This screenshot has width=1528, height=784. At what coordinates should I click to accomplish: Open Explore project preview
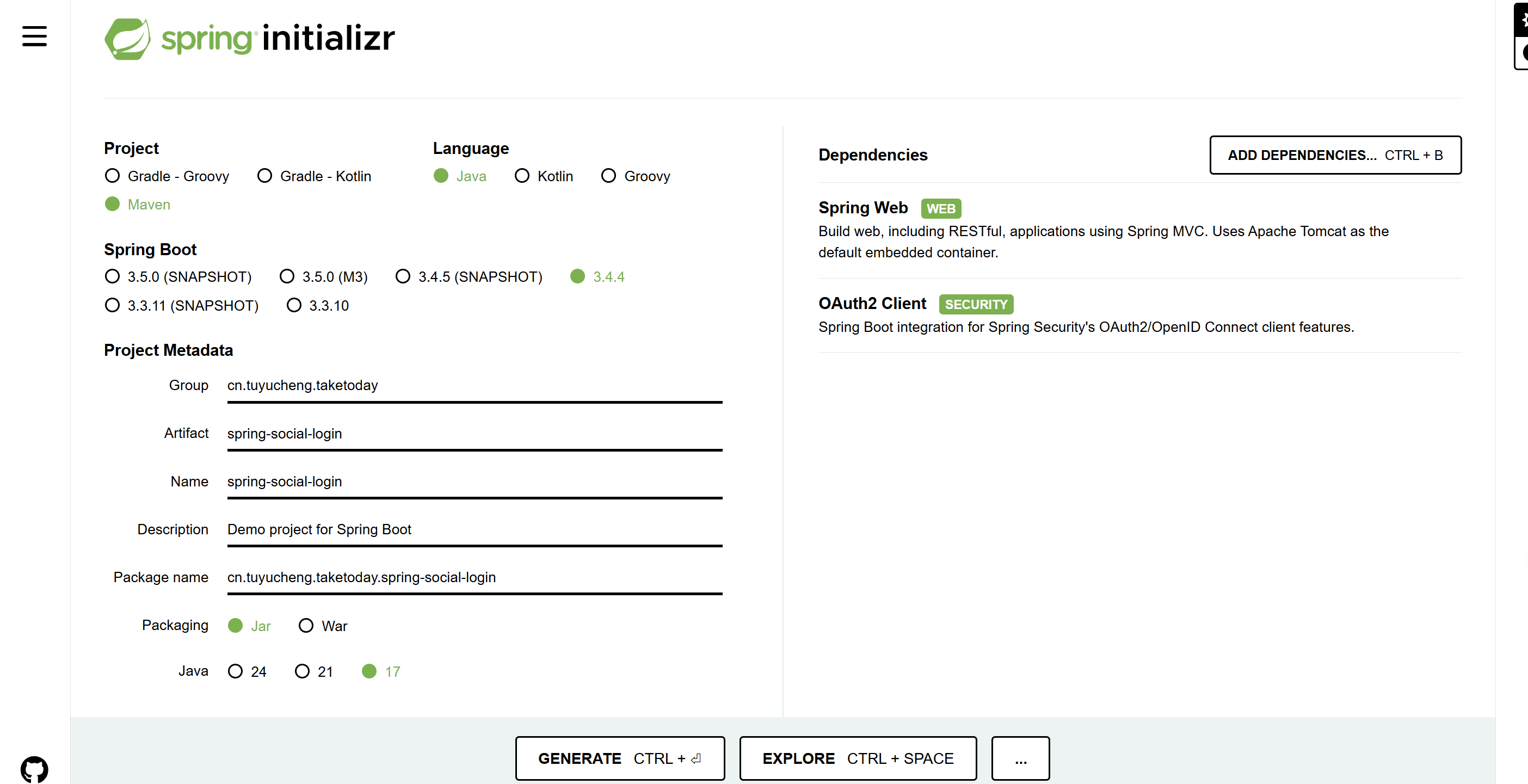tap(857, 758)
